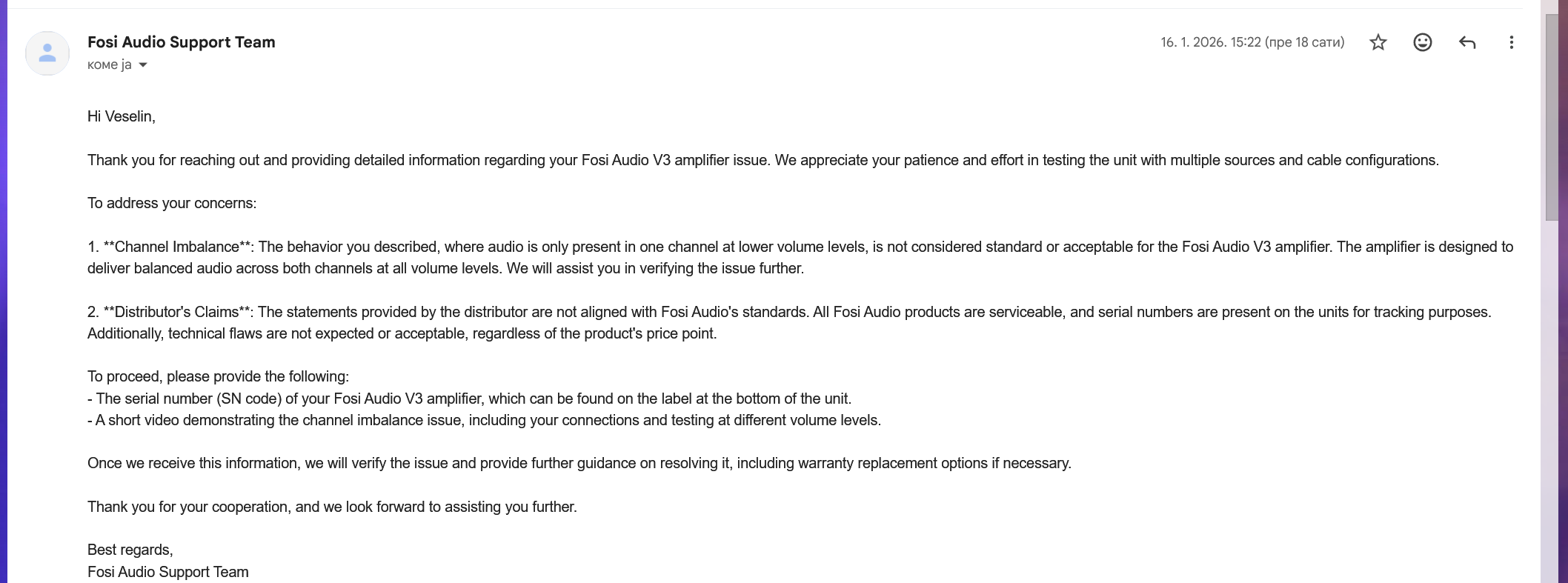Screen dimensions: 1568x583
Task: Click the 'To proceed, please provide the following:' line
Action: 218,376
